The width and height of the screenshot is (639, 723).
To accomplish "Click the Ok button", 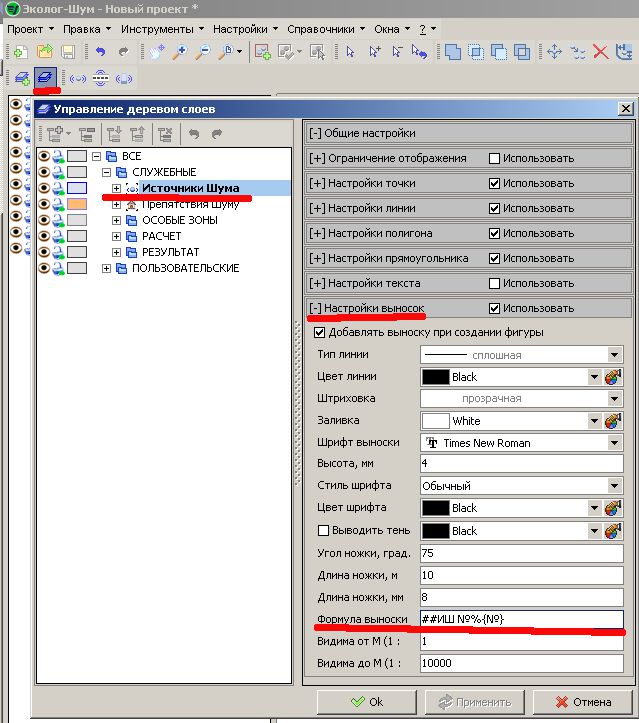I will tap(366, 702).
